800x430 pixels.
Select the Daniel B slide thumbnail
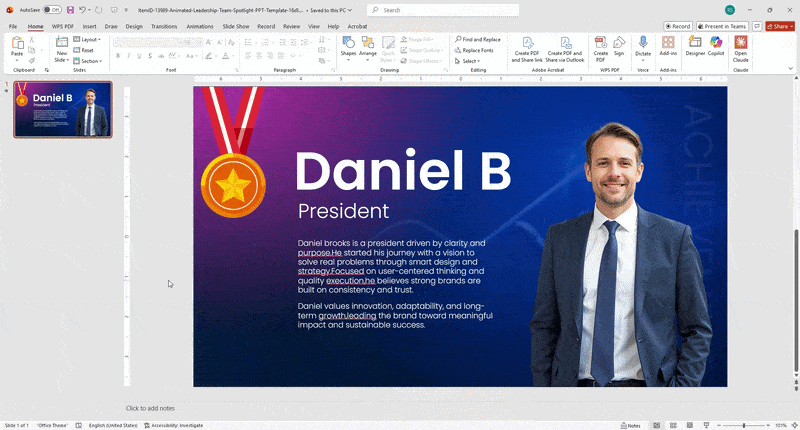pos(63,109)
